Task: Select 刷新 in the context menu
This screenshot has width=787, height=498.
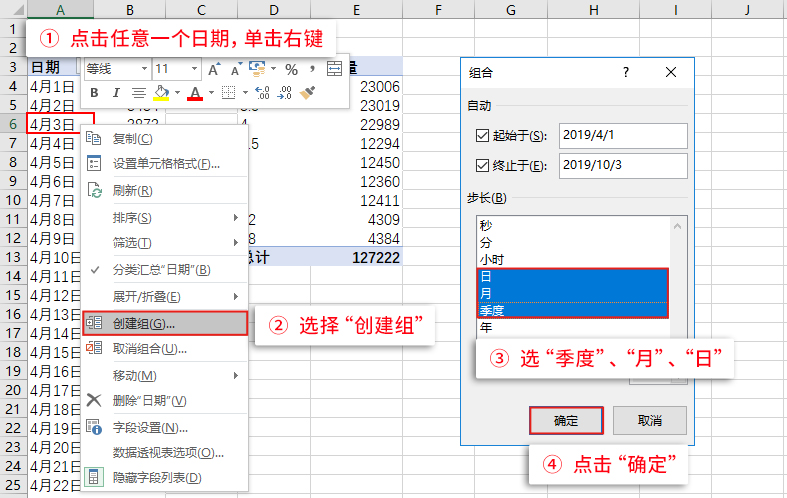Action: pyautogui.click(x=165, y=191)
